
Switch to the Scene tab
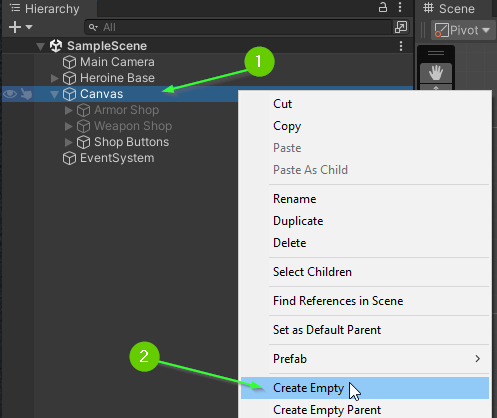point(449,9)
